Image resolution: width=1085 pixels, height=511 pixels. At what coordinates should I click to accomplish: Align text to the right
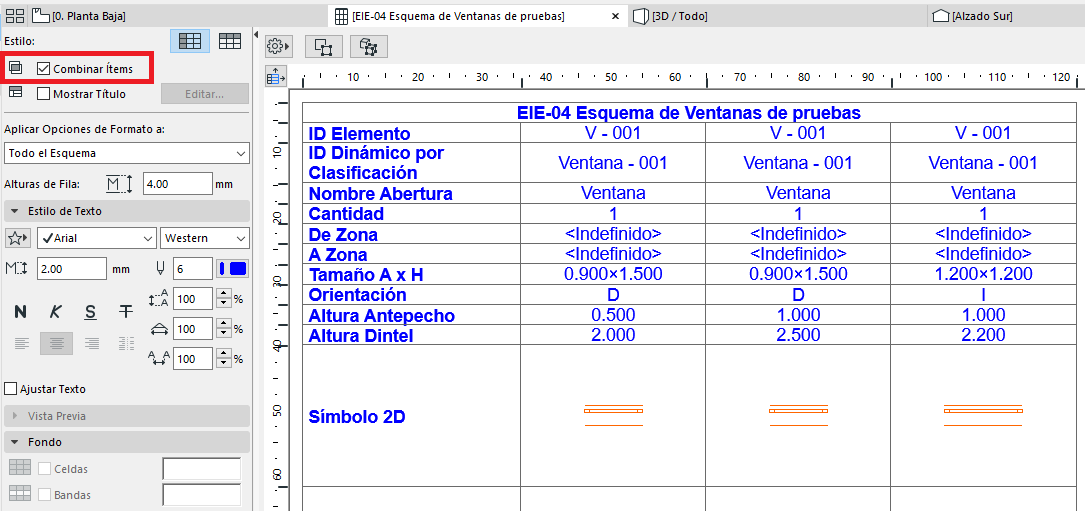pyautogui.click(x=92, y=344)
